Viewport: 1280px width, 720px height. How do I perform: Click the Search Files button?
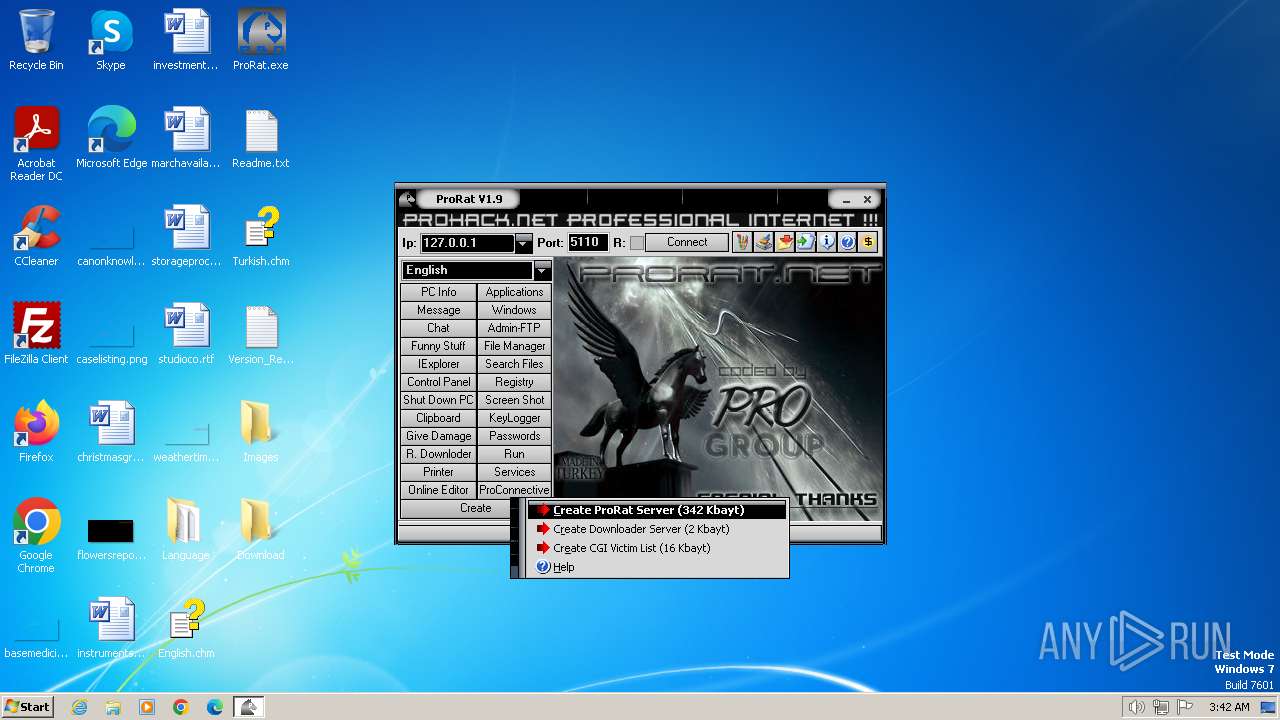click(514, 364)
